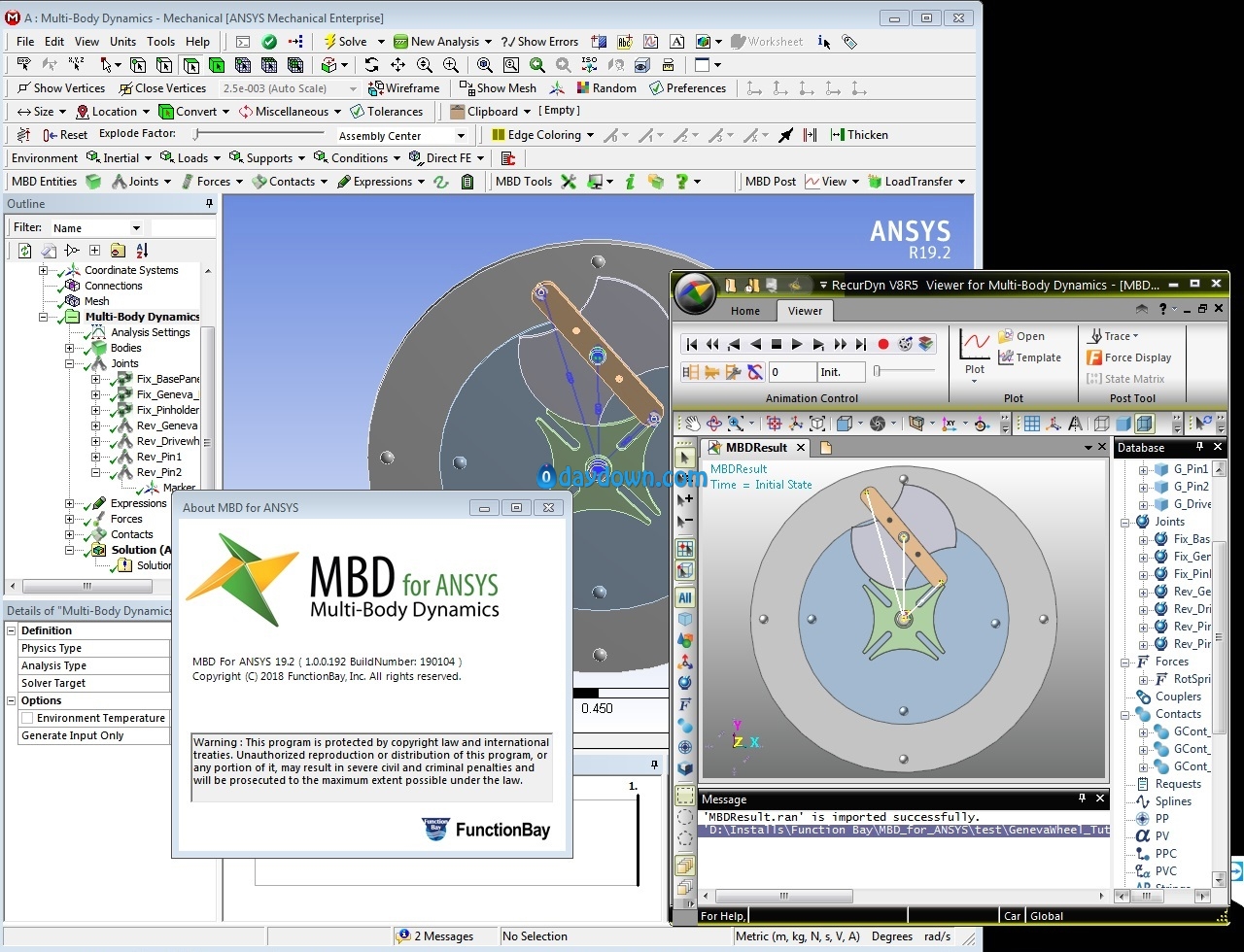Click Open in RecurDyn Plot group
Image resolution: width=1244 pixels, height=952 pixels.
(1021, 336)
